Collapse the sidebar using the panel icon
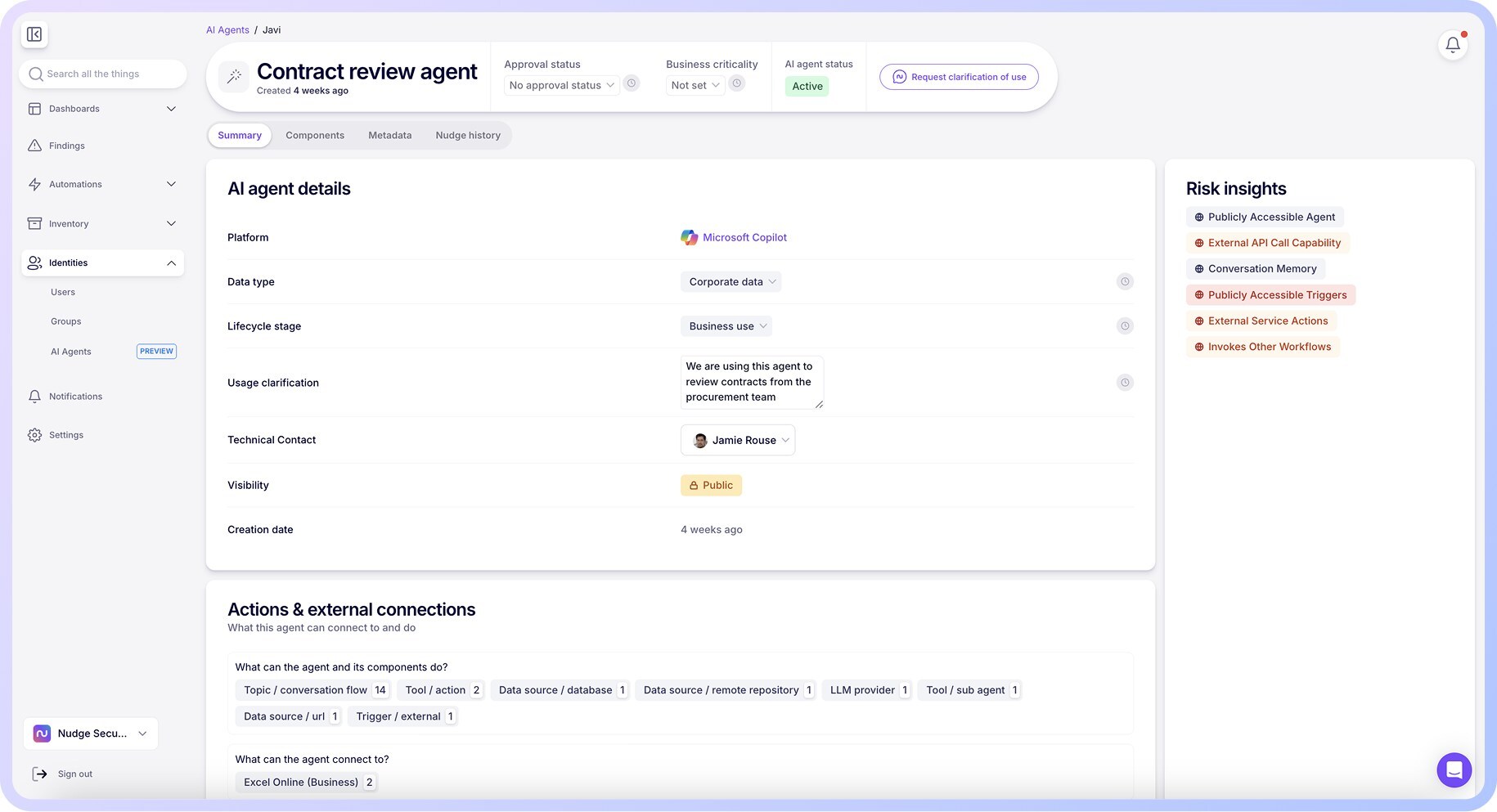 (34, 34)
